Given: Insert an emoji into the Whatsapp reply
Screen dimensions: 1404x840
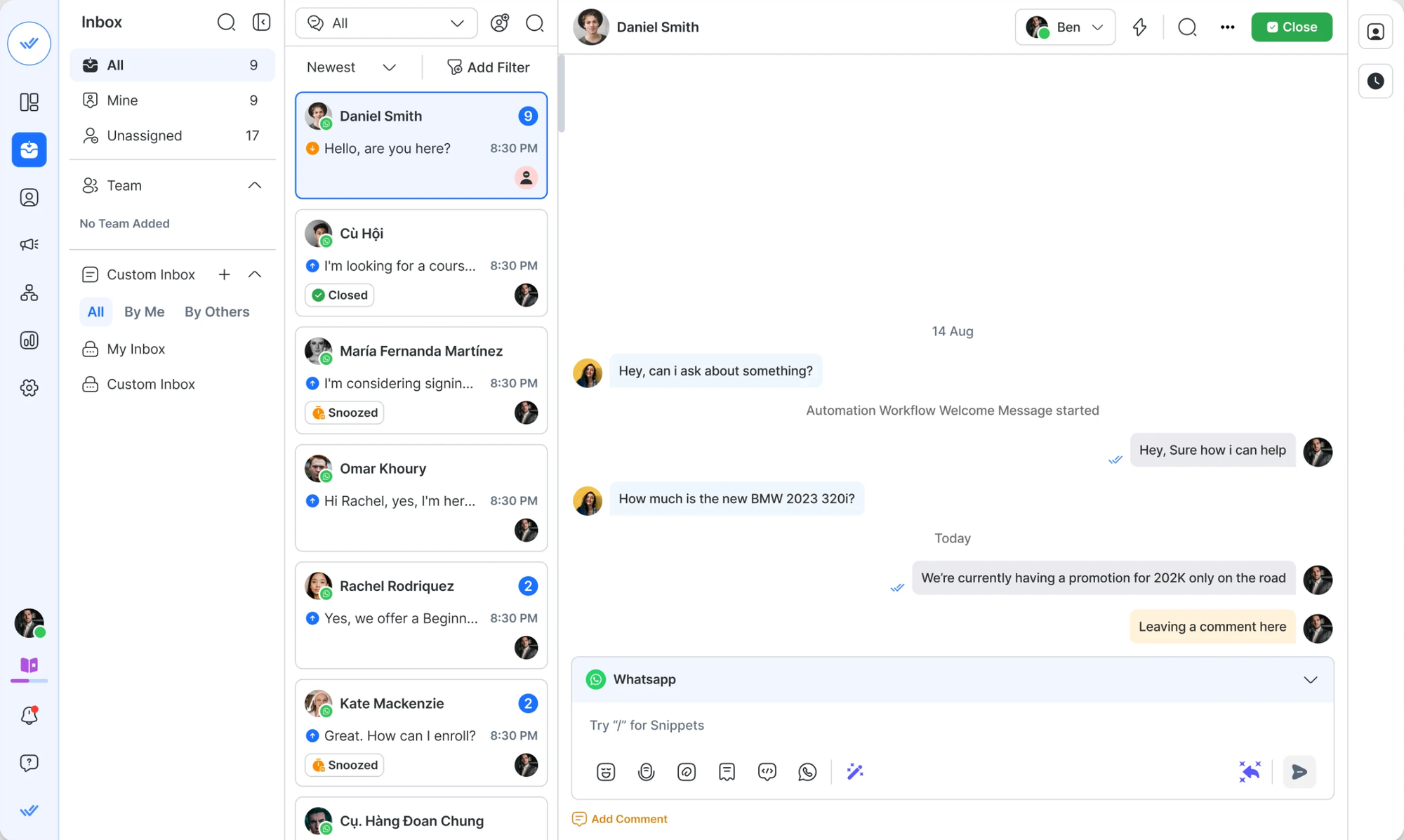Looking at the screenshot, I should click(x=605, y=771).
